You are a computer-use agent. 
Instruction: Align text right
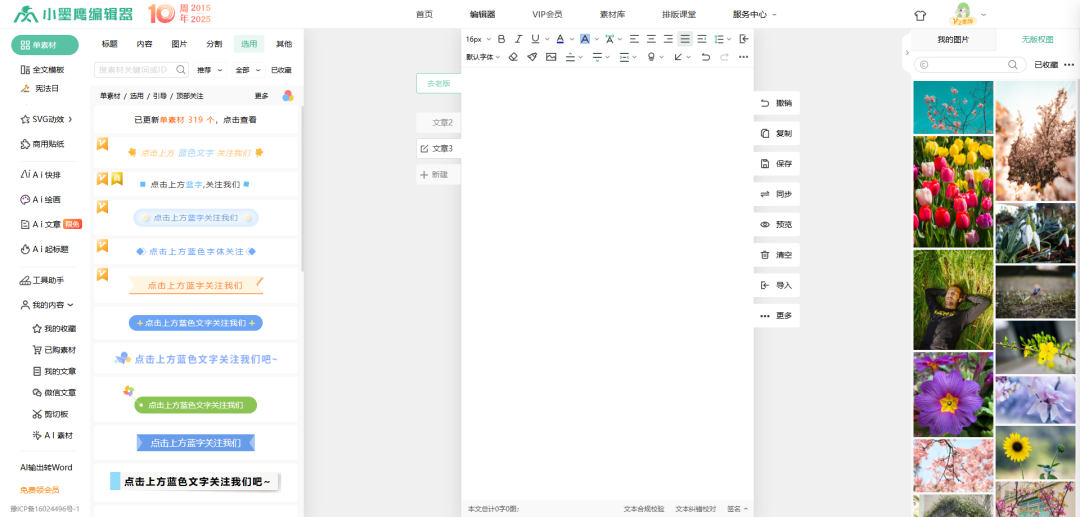point(668,39)
